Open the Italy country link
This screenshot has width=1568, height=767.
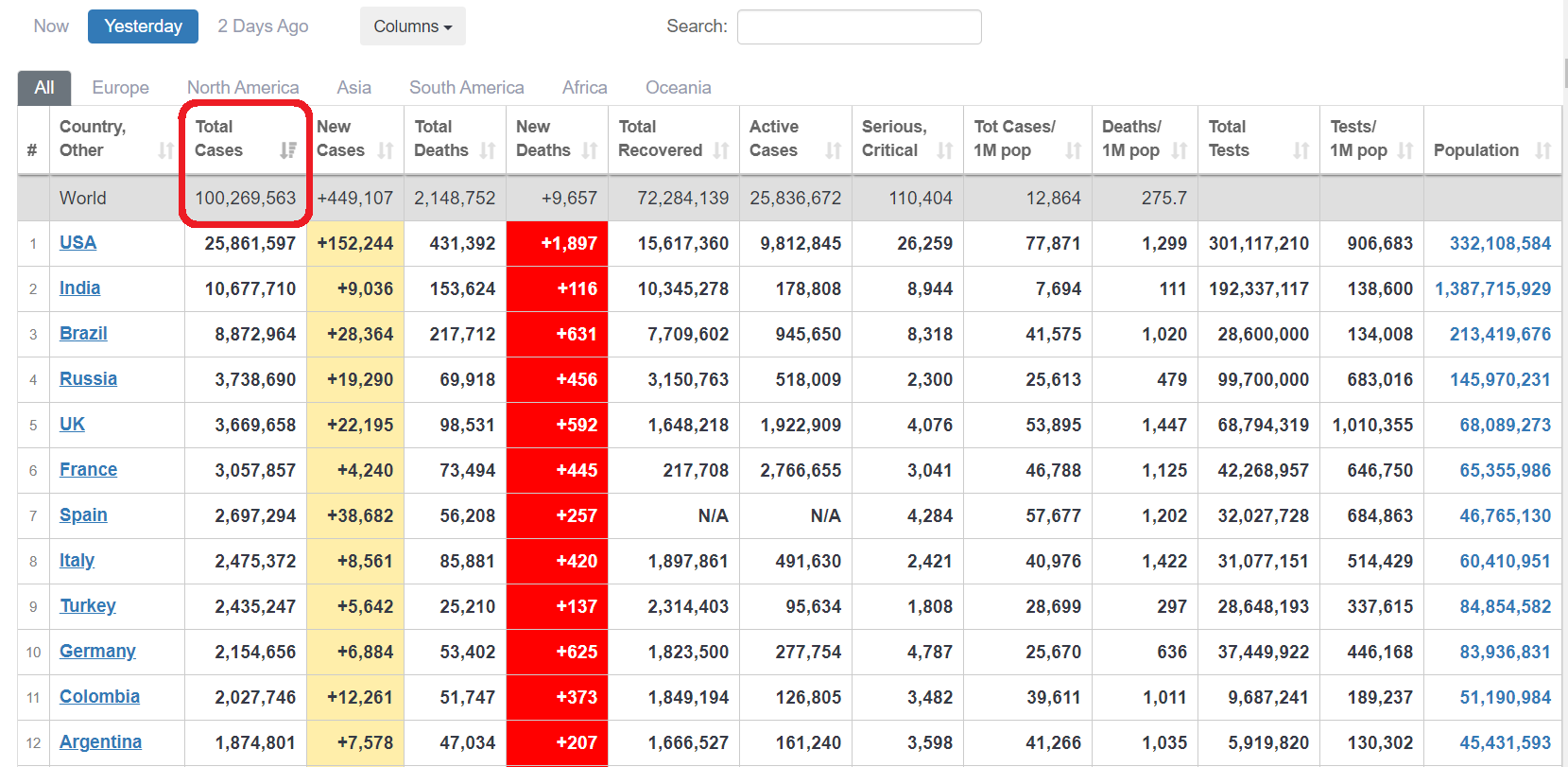pos(77,561)
